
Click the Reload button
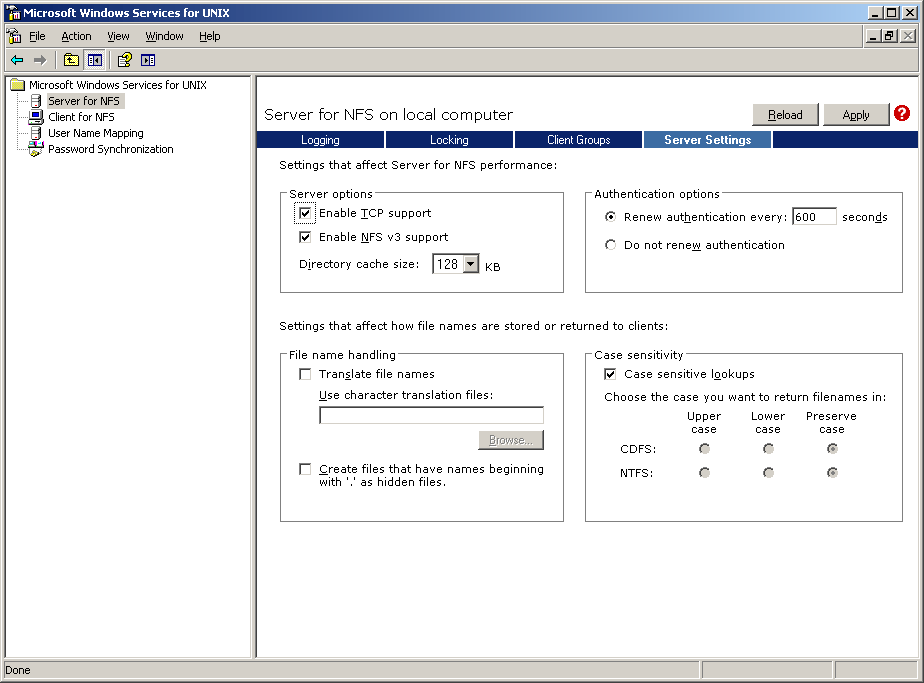coord(785,115)
